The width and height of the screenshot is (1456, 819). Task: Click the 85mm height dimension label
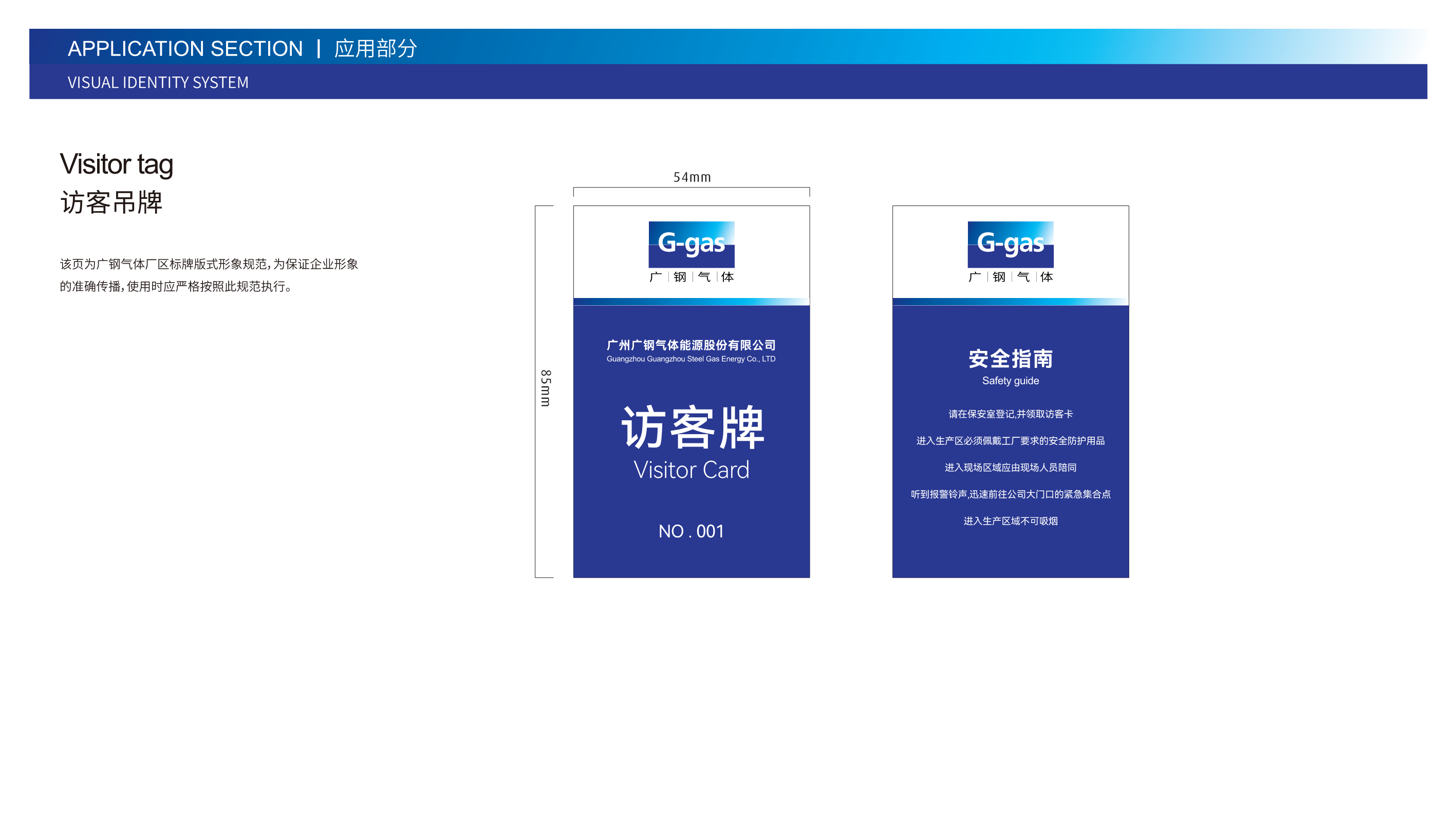tap(546, 388)
